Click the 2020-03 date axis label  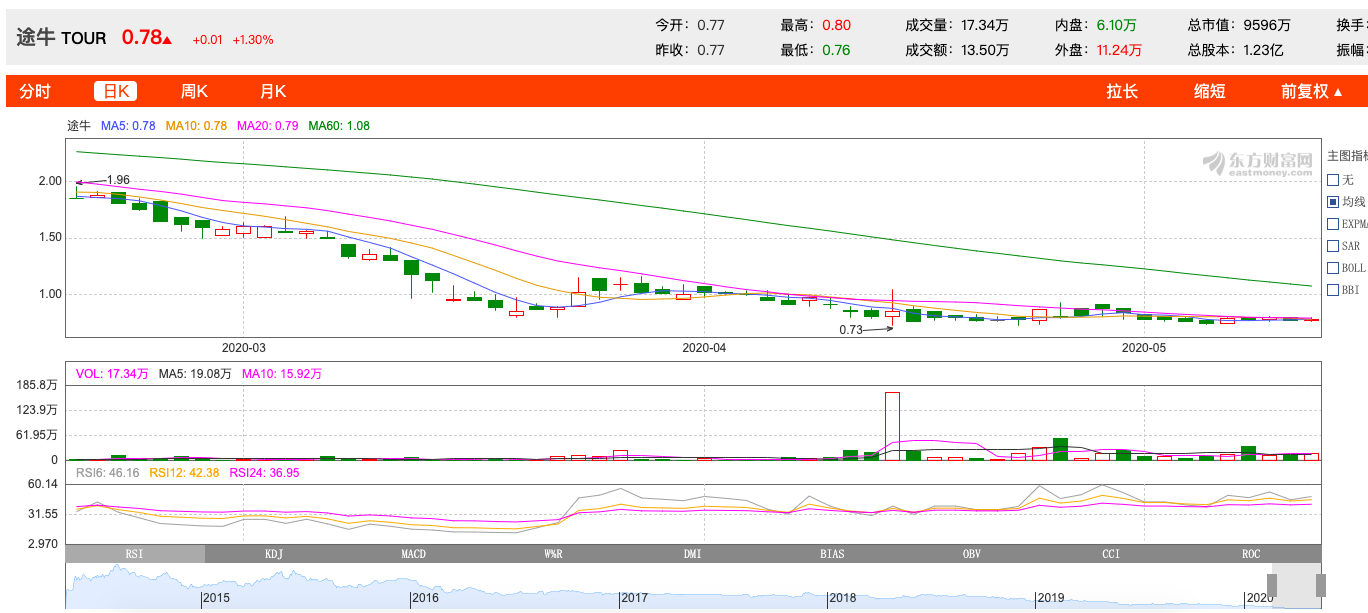(244, 348)
